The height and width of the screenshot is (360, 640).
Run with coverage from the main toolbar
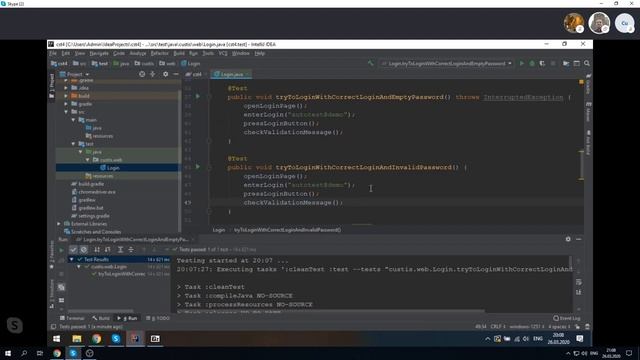pos(542,64)
